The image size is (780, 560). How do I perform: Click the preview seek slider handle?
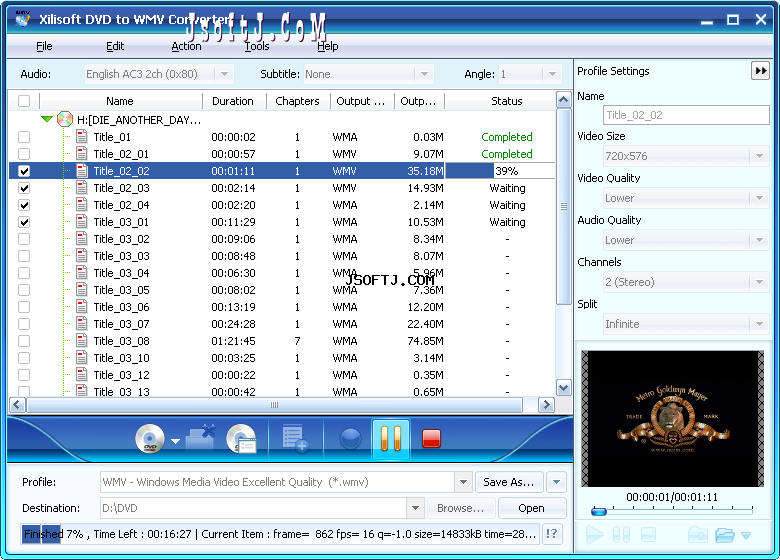click(599, 511)
